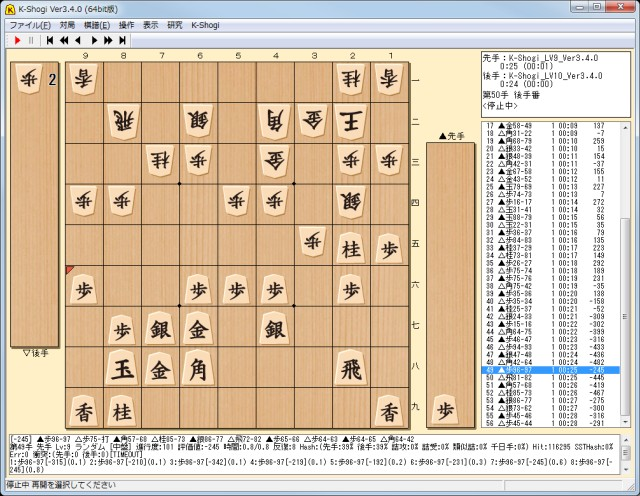This screenshot has width=640, height=496.
Task: Open the 棋譜(E) menu
Action: pos(98,24)
